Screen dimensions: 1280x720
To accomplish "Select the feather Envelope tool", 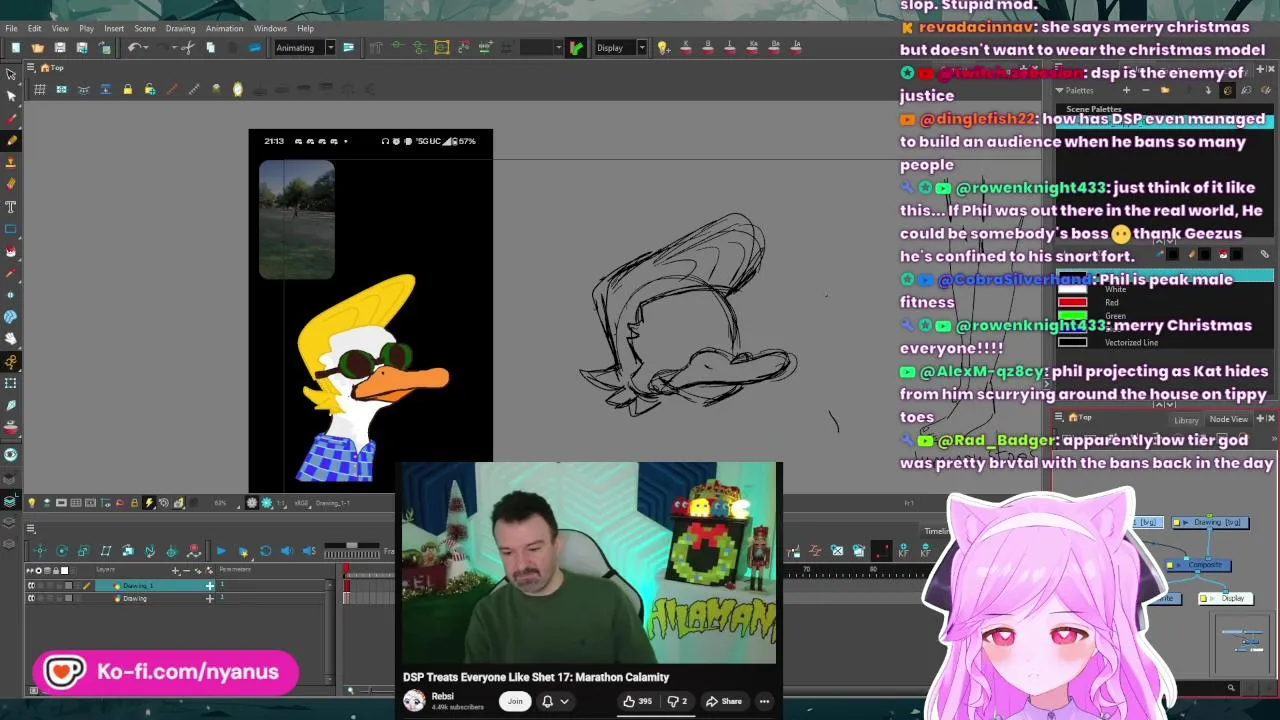I will point(11,405).
